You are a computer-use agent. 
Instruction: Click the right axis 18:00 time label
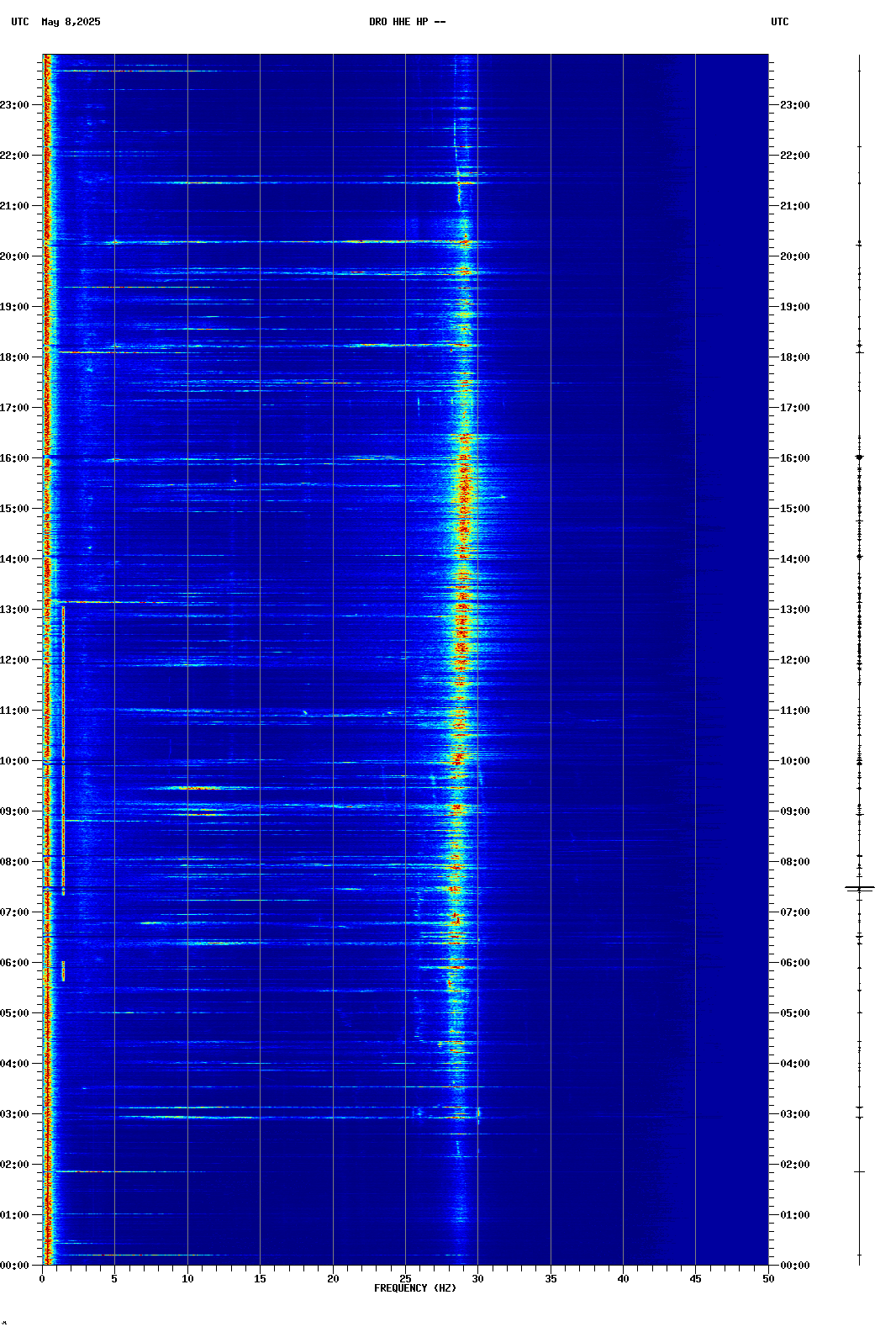click(795, 357)
